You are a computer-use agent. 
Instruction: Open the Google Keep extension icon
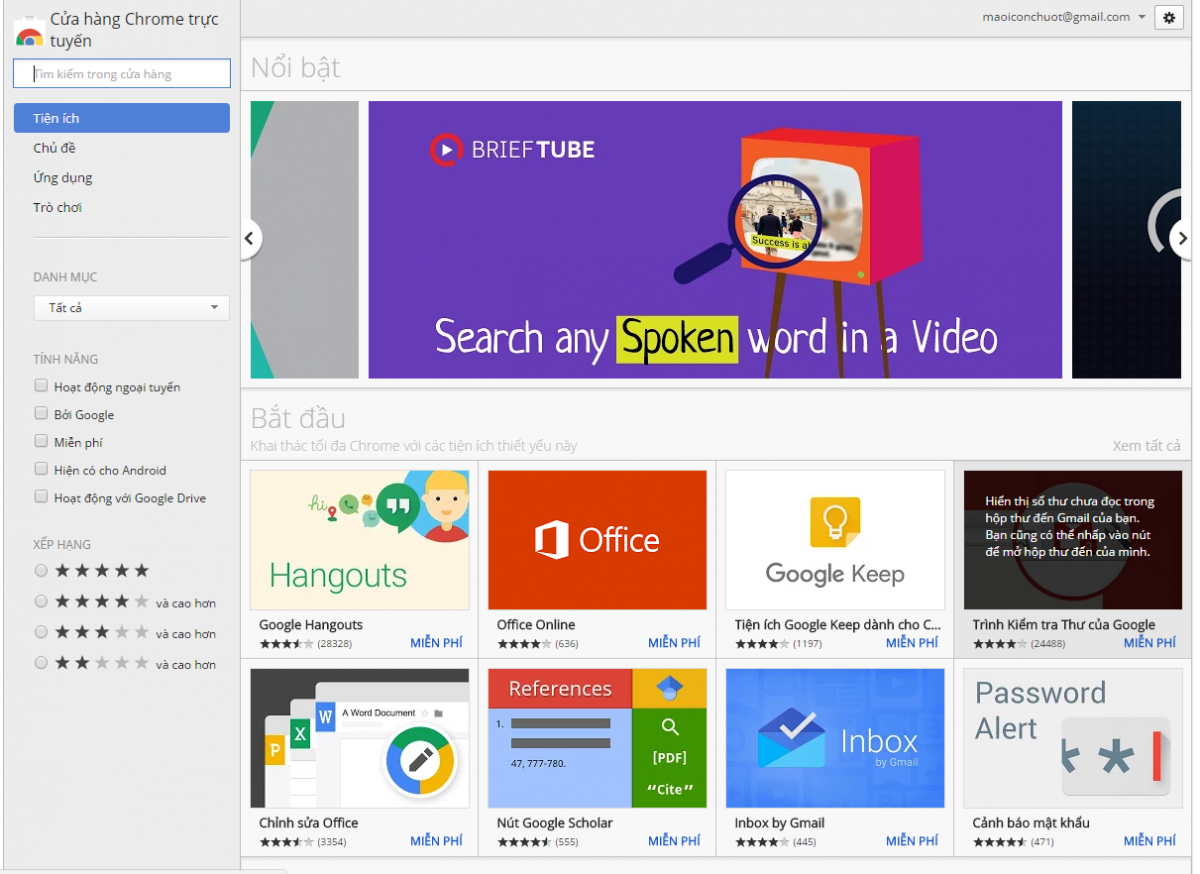[835, 540]
